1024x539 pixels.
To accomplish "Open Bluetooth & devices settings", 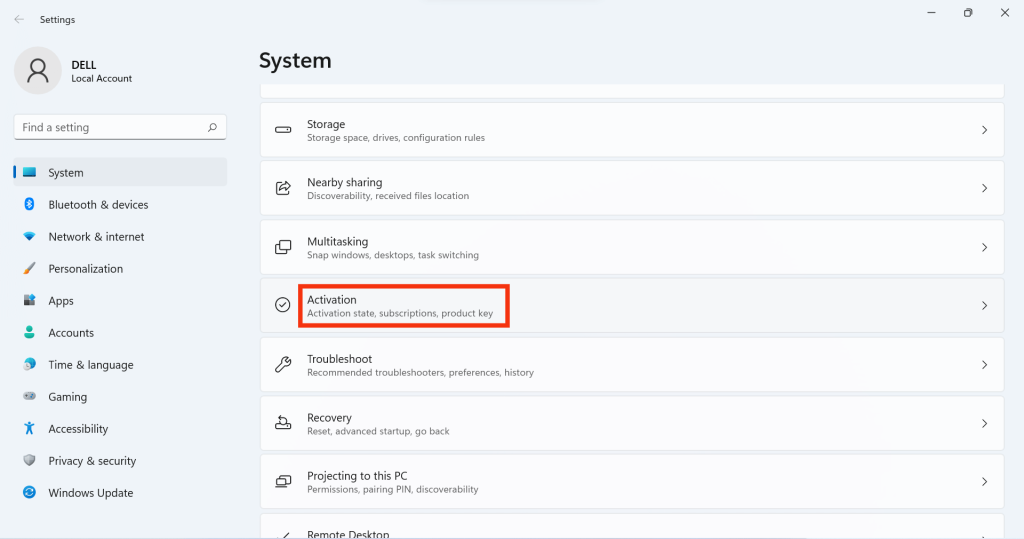I will [120, 204].
